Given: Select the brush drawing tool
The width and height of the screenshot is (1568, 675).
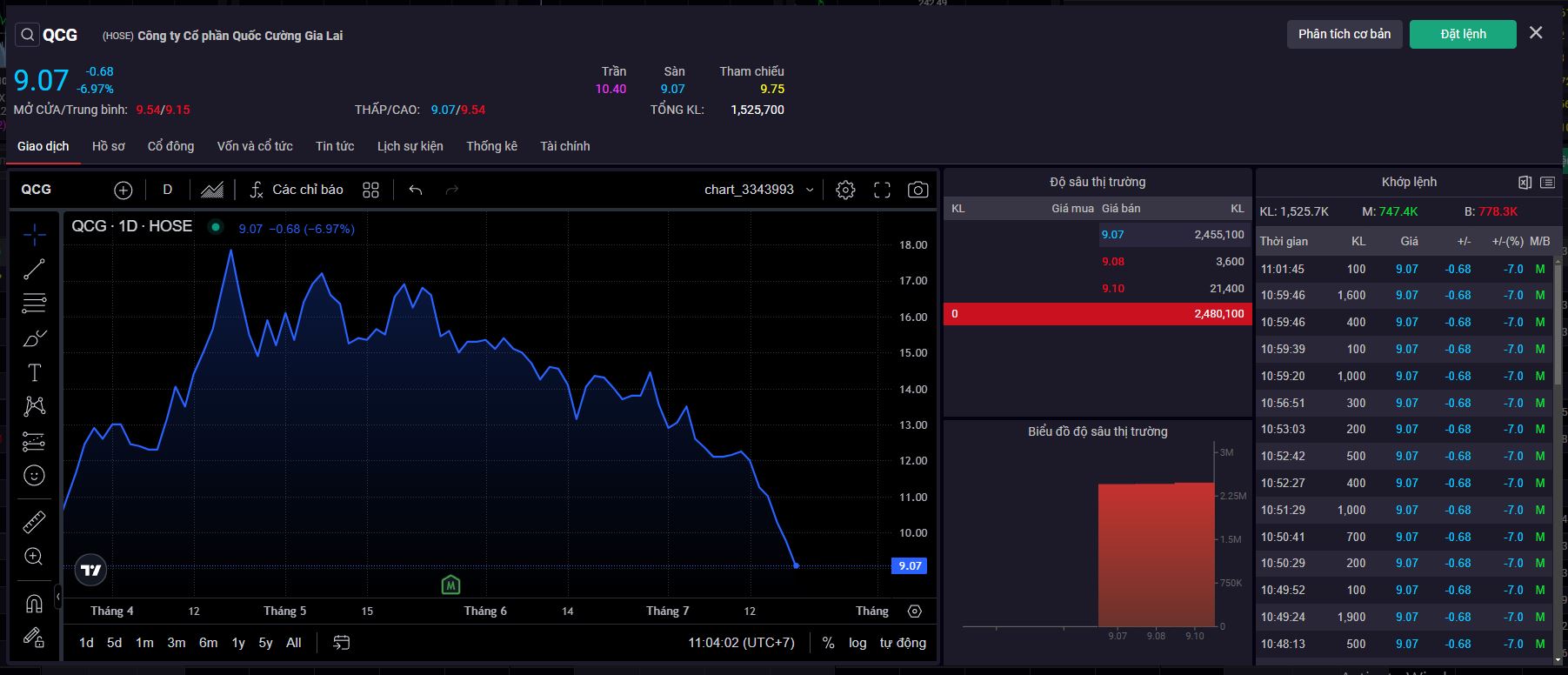Looking at the screenshot, I should 35,338.
